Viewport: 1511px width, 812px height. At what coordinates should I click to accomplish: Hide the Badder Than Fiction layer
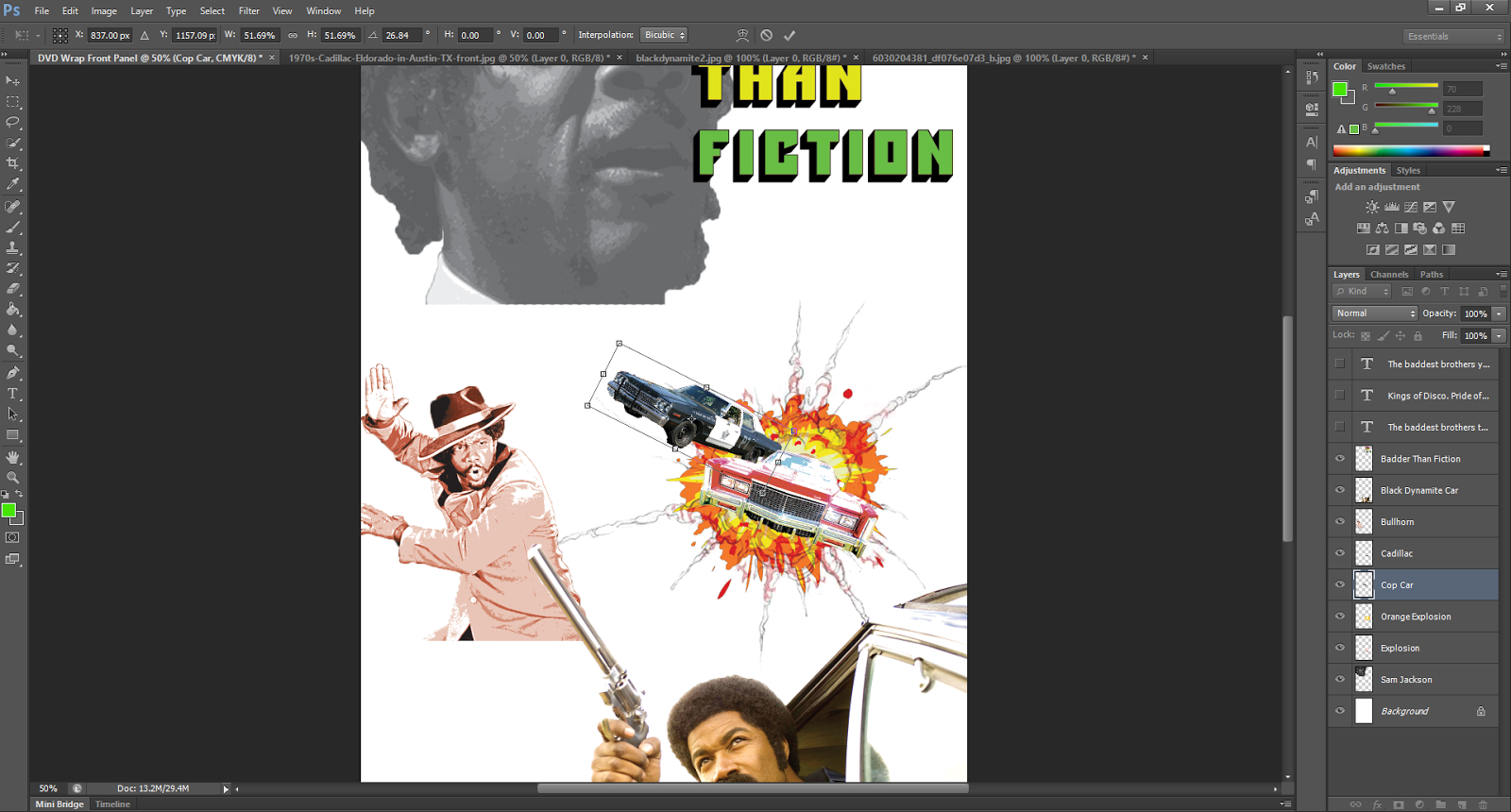(1339, 459)
